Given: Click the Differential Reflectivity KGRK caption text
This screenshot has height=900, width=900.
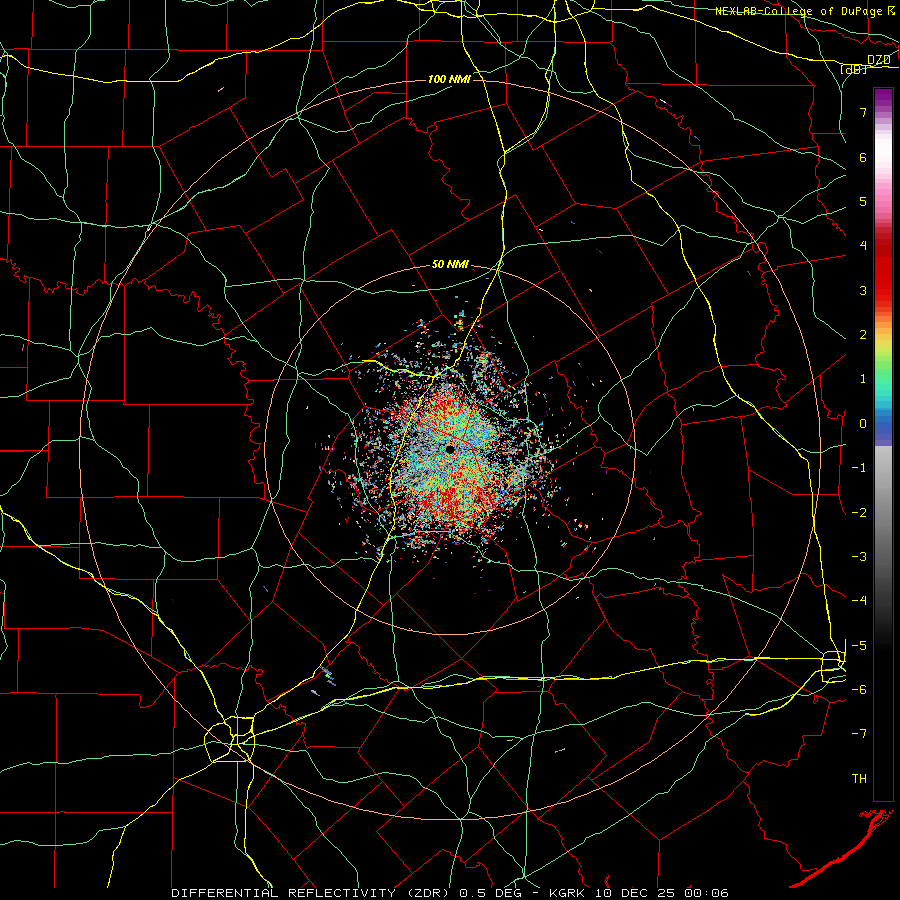Looking at the screenshot, I should [x=450, y=893].
